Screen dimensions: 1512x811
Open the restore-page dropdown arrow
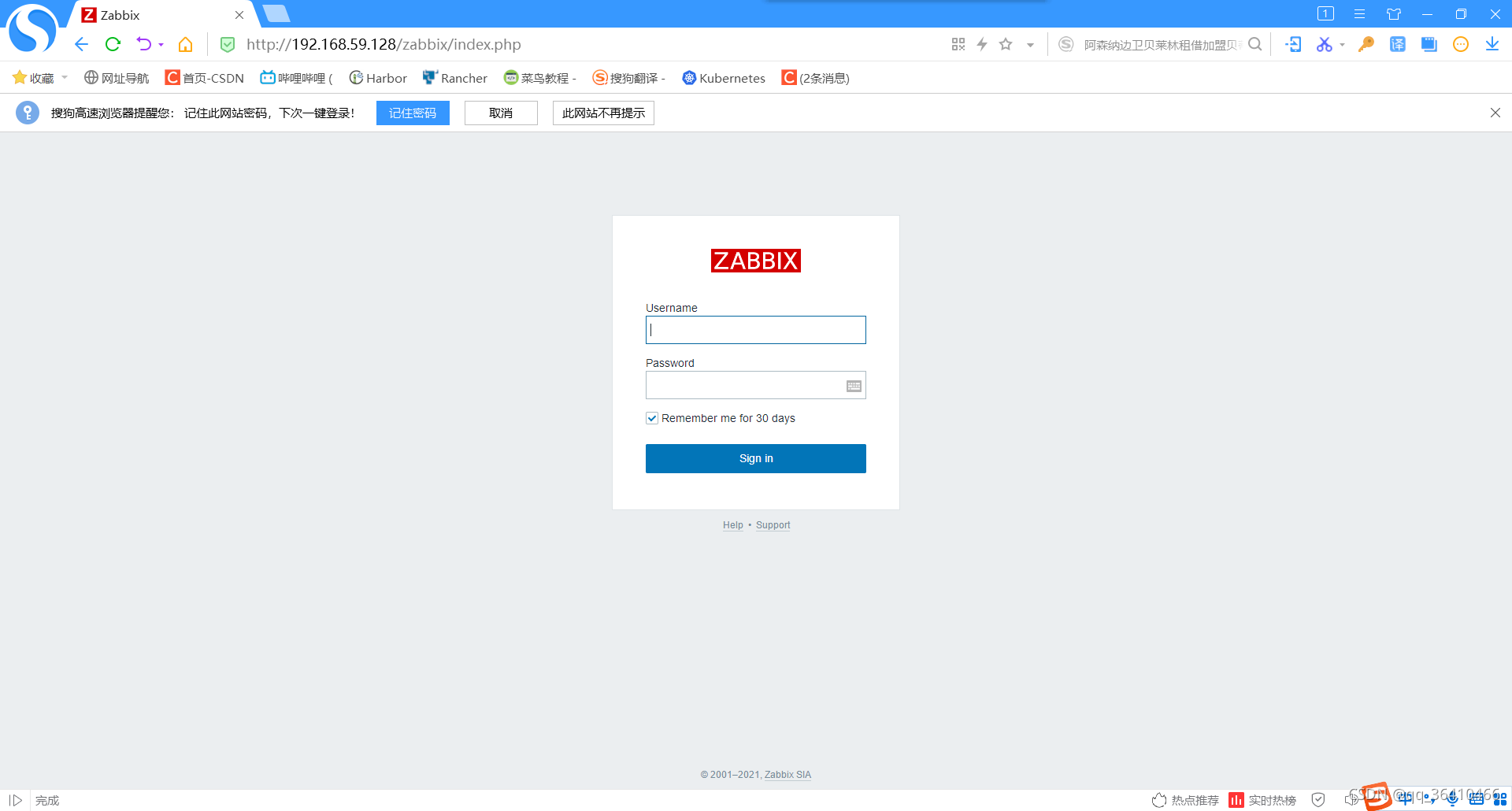[161, 45]
